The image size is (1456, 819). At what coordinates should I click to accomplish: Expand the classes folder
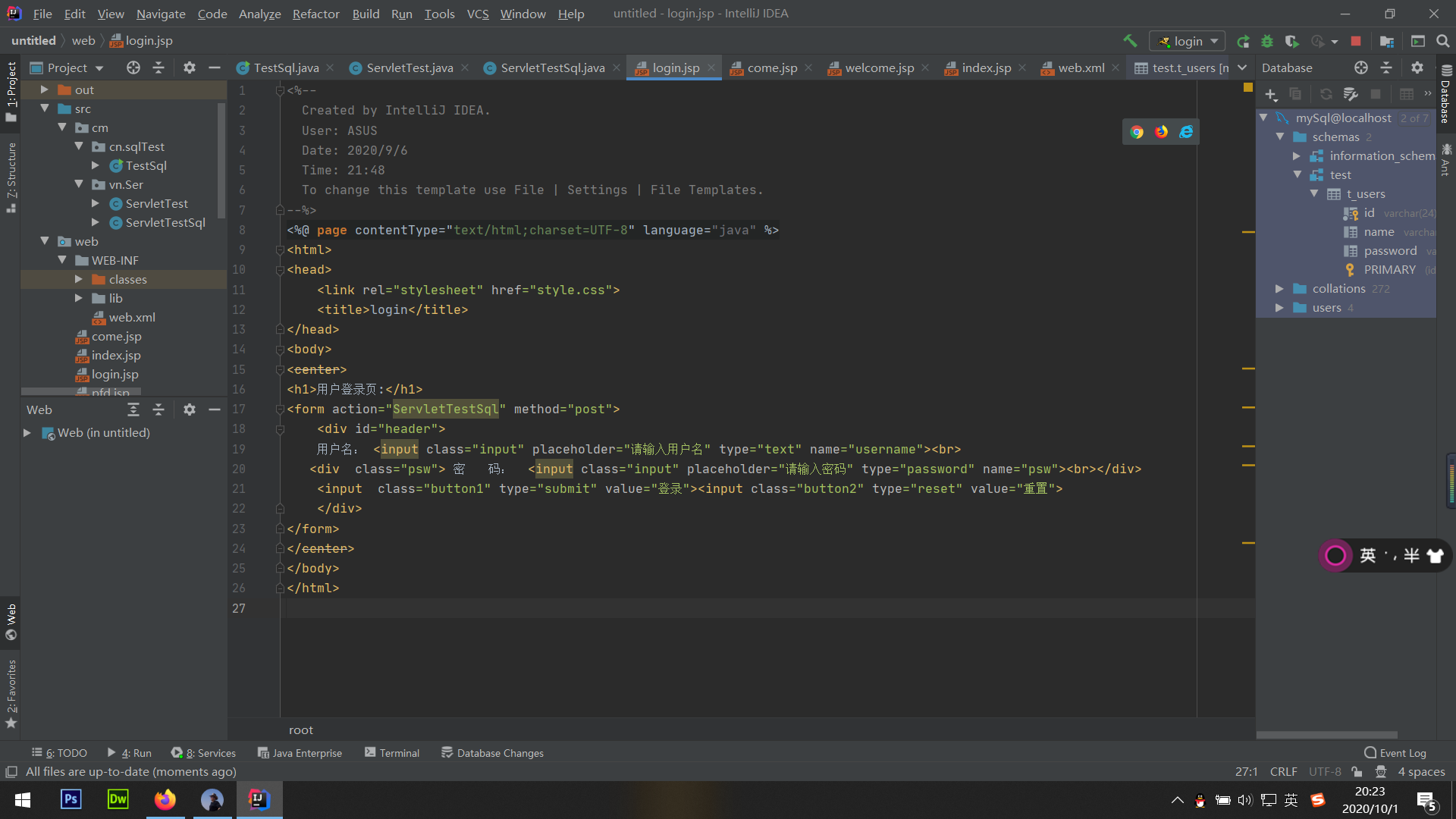78,279
